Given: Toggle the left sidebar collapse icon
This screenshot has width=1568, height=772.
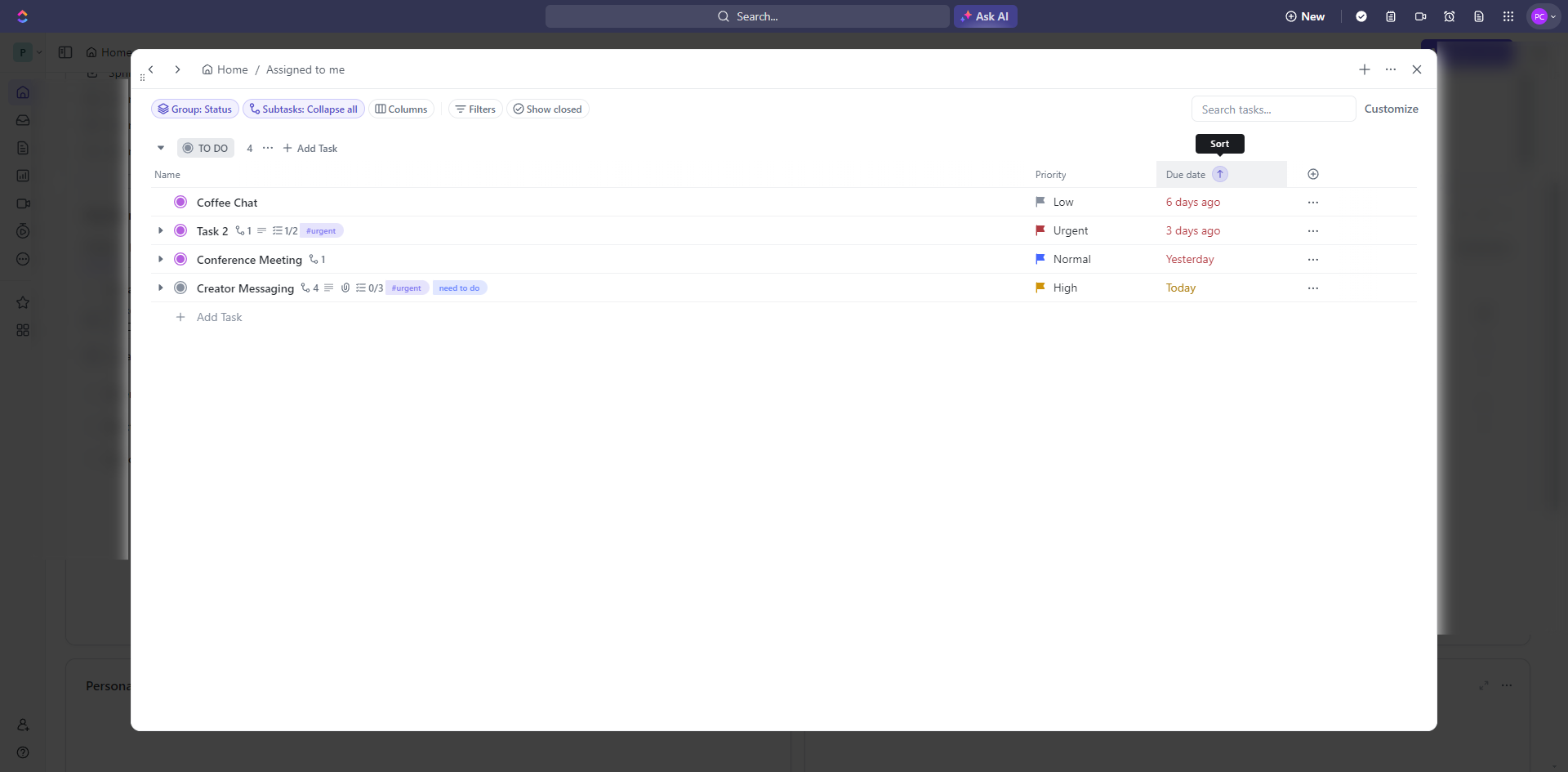Looking at the screenshot, I should point(65,52).
